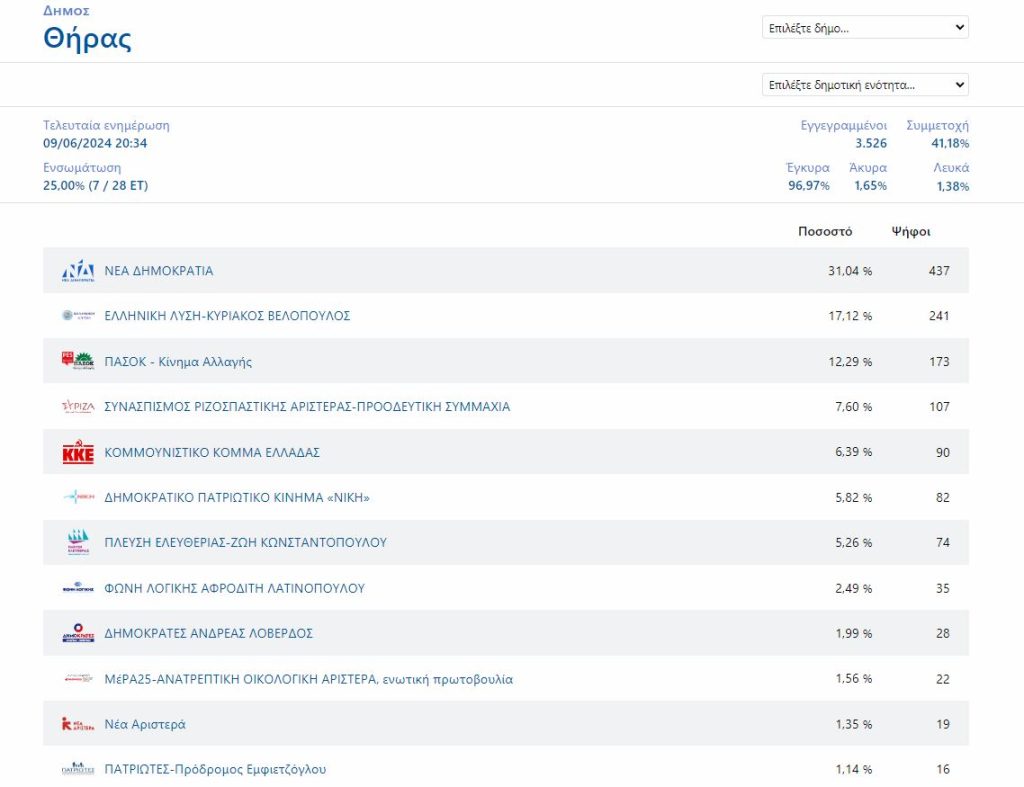Click the 'Τελευταία ενημέρωση' label

pos(106,125)
